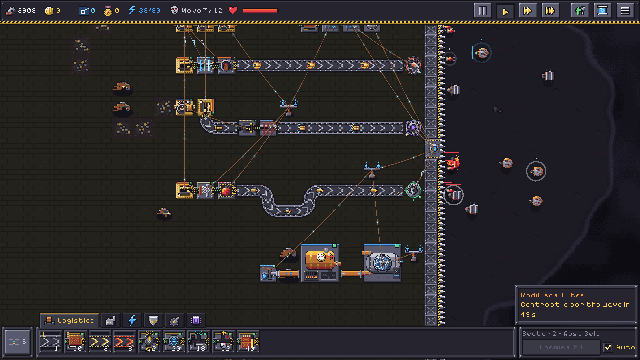Select the red turret ending the top conveyor
Viewport: 640px width, 360px height.
(413, 65)
